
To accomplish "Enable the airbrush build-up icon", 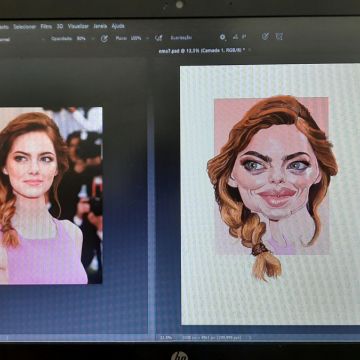I will (158, 38).
